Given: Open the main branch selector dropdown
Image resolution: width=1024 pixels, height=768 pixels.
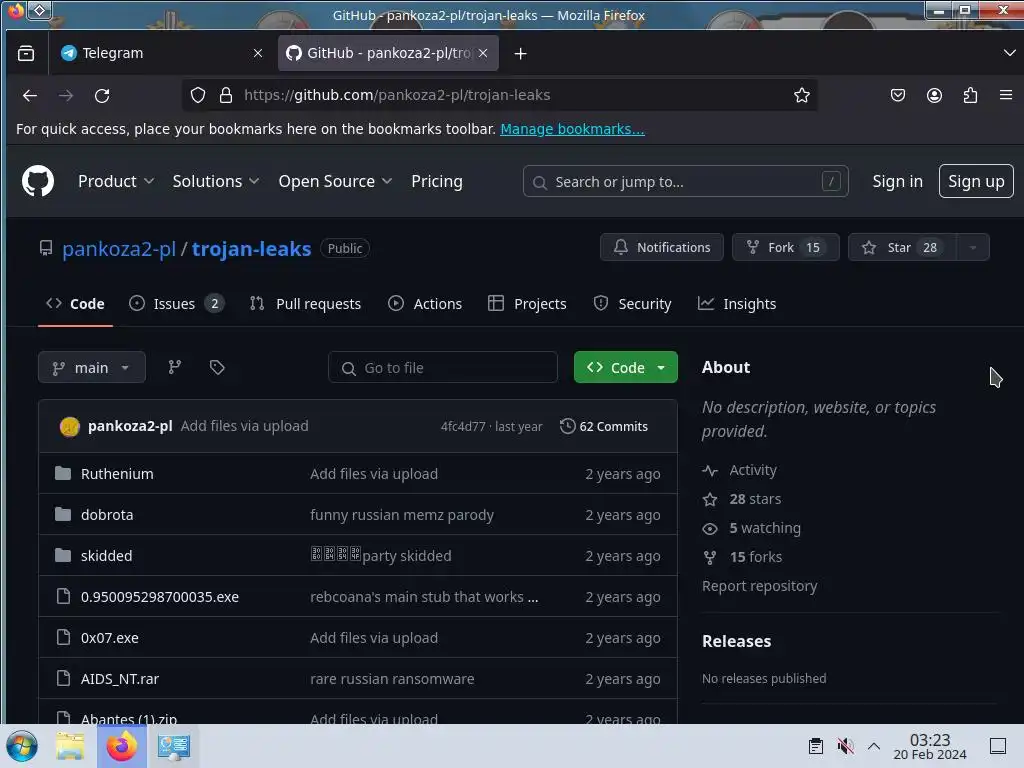Looking at the screenshot, I should pyautogui.click(x=91, y=368).
